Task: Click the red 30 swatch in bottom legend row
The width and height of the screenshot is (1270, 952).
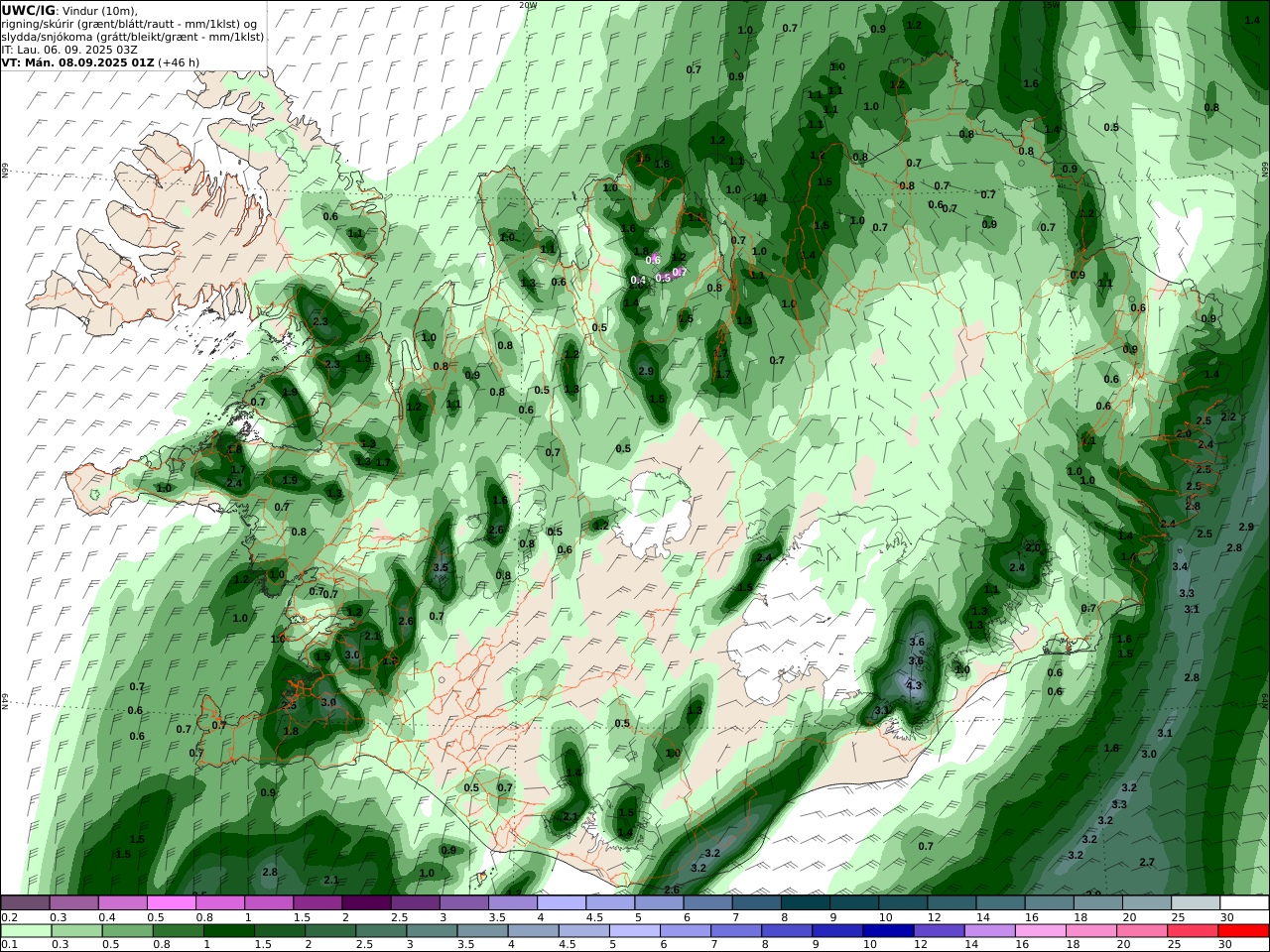Action: click(1243, 931)
